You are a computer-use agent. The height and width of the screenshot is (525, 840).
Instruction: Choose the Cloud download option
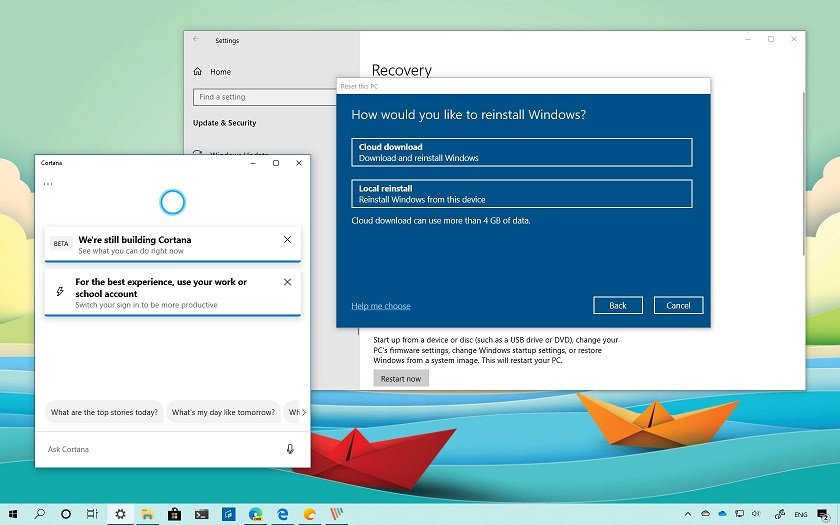[521, 152]
